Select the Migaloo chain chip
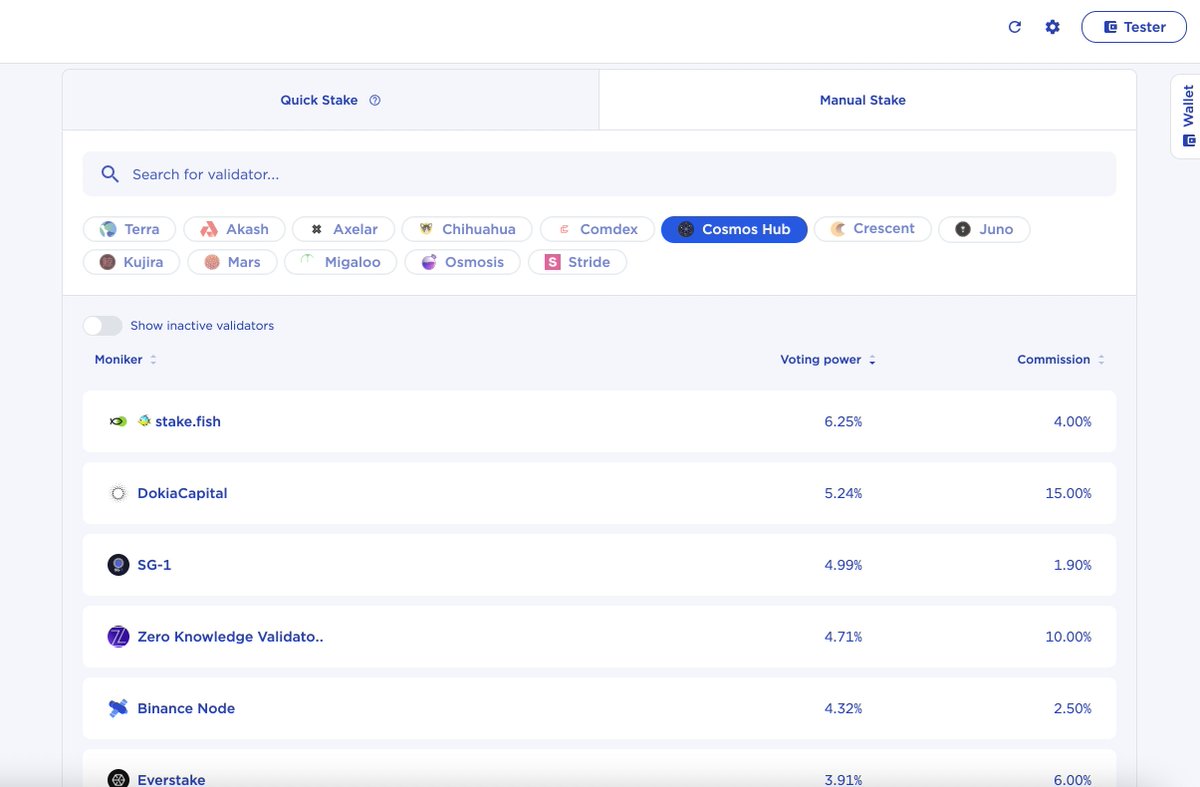This screenshot has width=1200, height=787. click(340, 262)
